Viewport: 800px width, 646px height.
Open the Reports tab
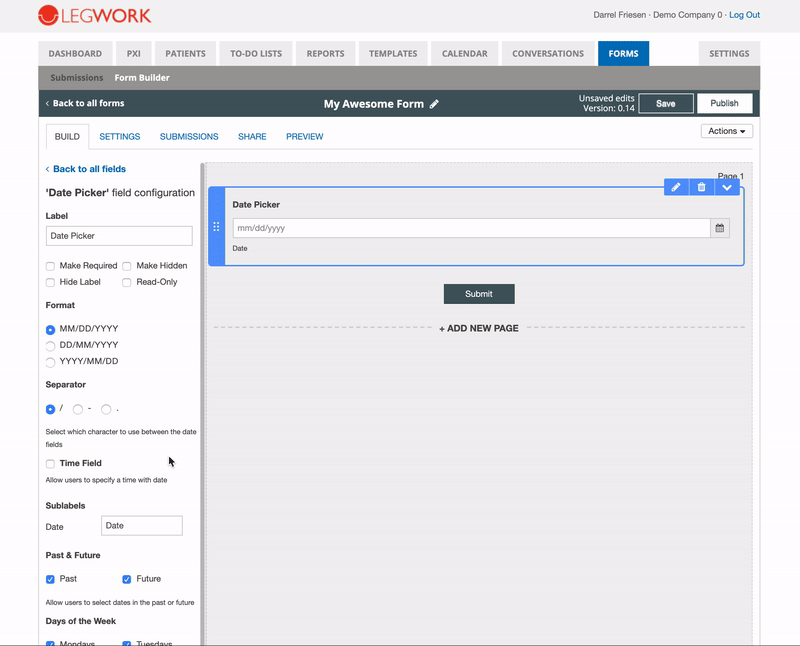(326, 54)
